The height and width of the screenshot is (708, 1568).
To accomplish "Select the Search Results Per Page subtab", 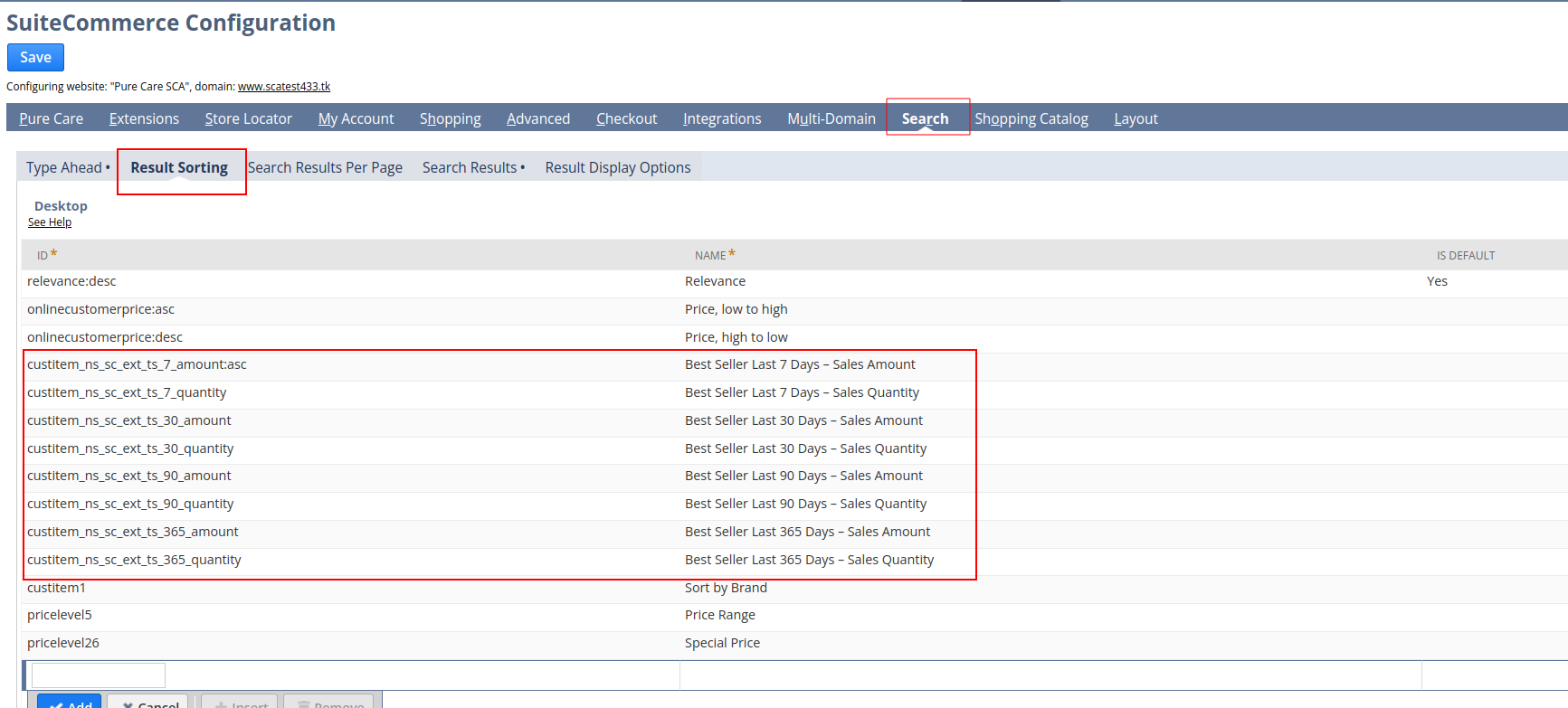I will click(x=325, y=167).
